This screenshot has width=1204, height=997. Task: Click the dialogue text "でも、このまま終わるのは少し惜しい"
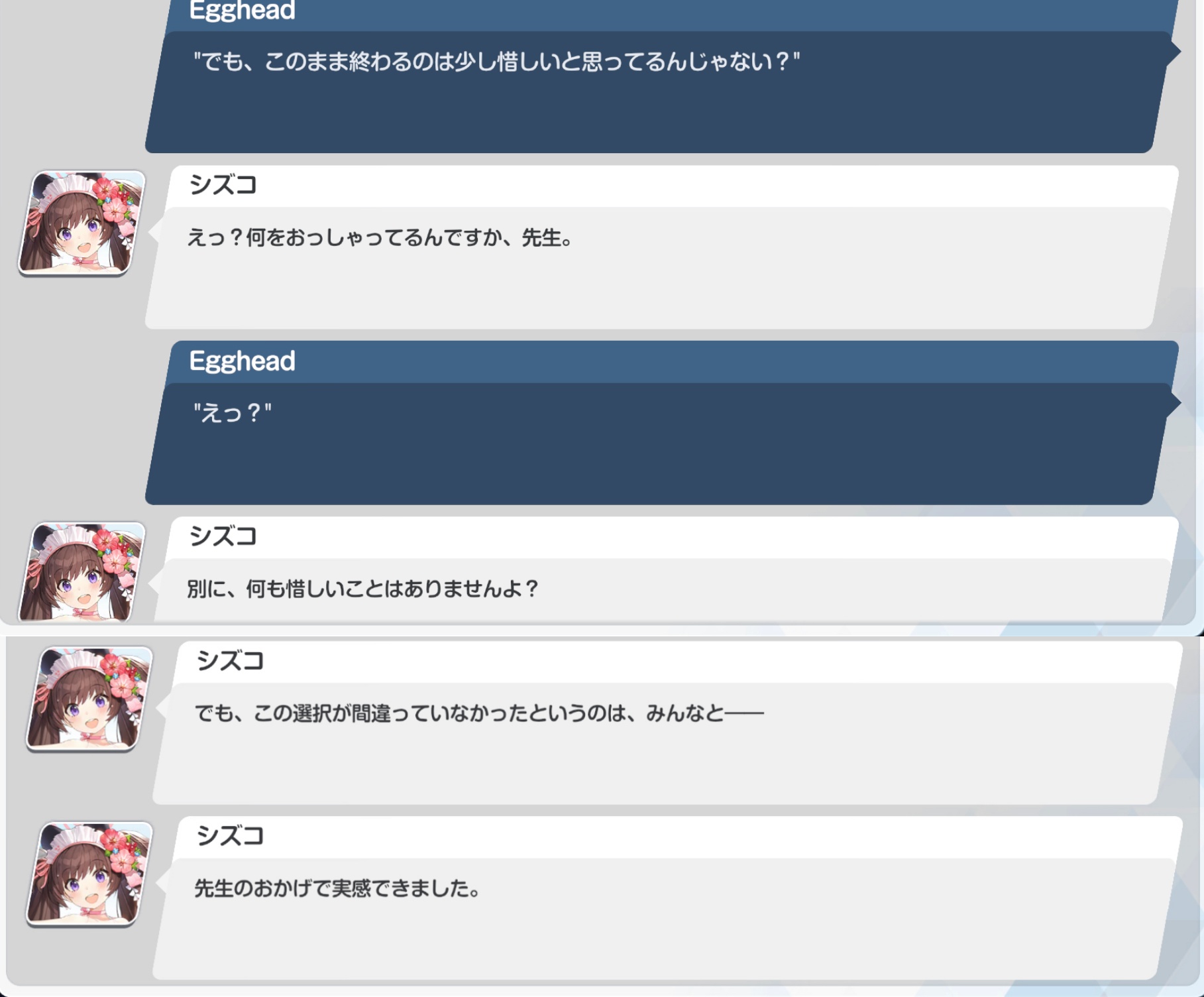(496, 62)
